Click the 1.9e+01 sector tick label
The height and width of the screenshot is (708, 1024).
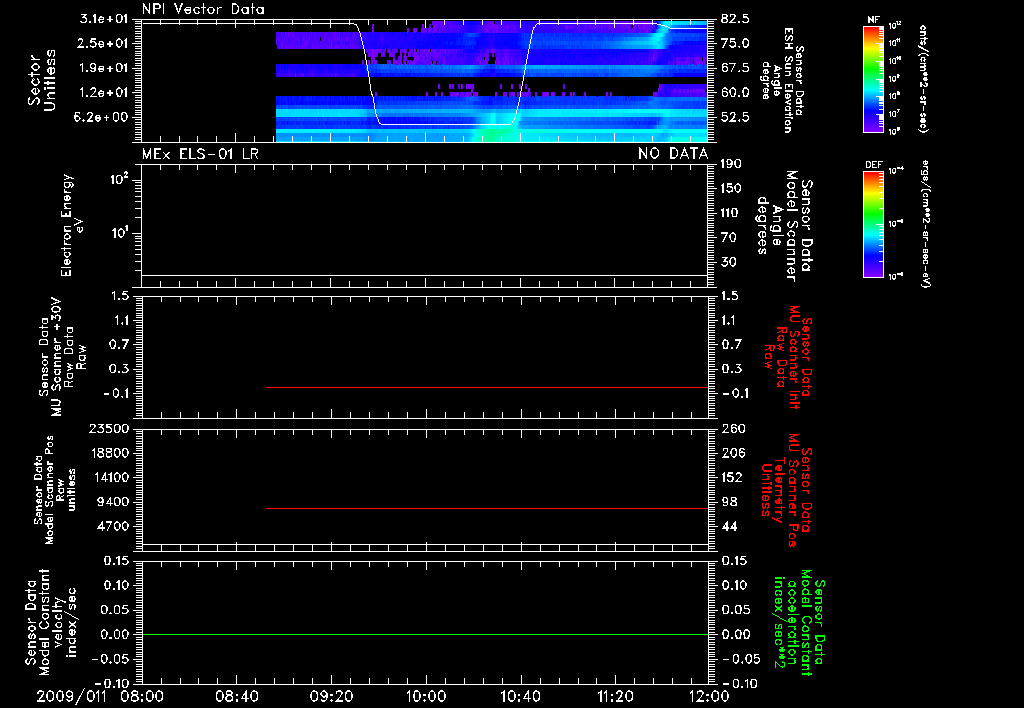(104, 68)
